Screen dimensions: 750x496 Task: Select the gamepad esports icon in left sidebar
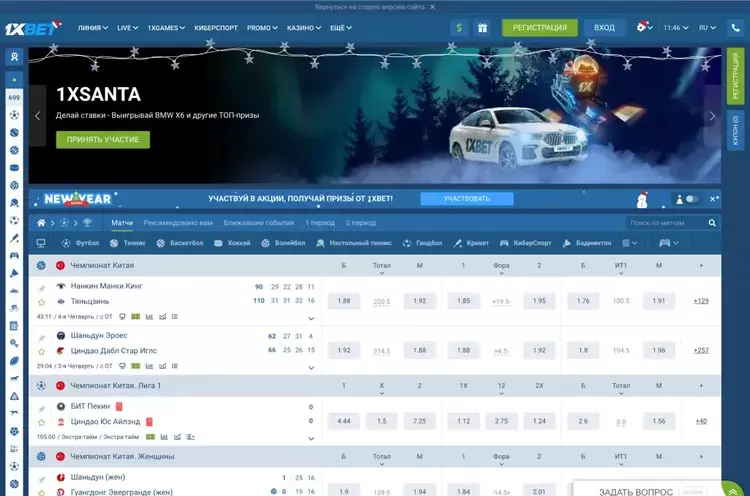(x=14, y=255)
